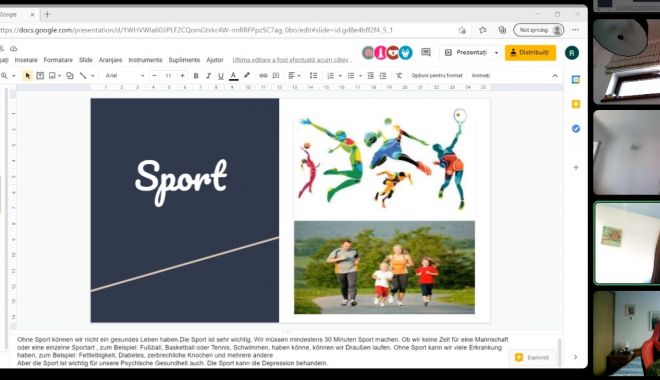This screenshot has height=380, width=660.
Task: Open the Arial font dropdown
Action: [125, 76]
